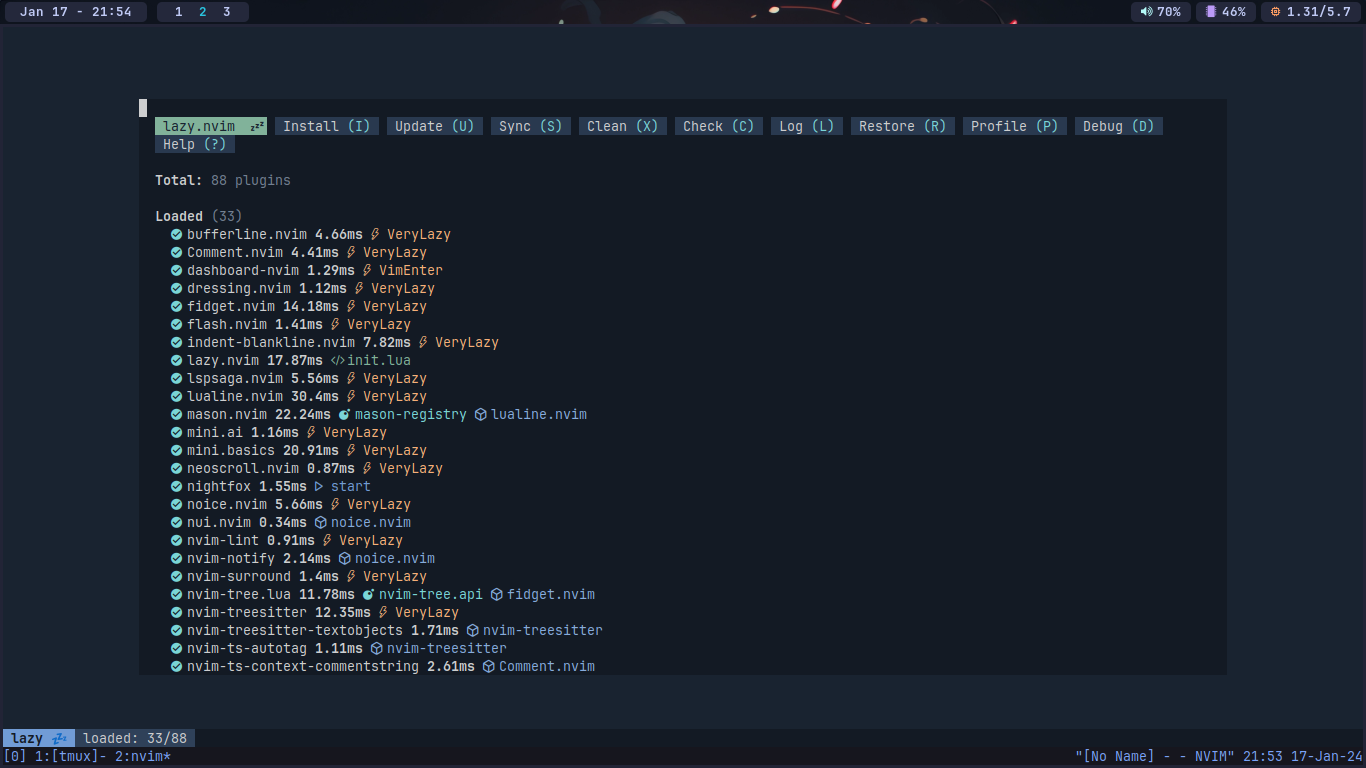The height and width of the screenshot is (768, 1366).
Task: Select tmux window 2:nvim
Action: (143, 757)
